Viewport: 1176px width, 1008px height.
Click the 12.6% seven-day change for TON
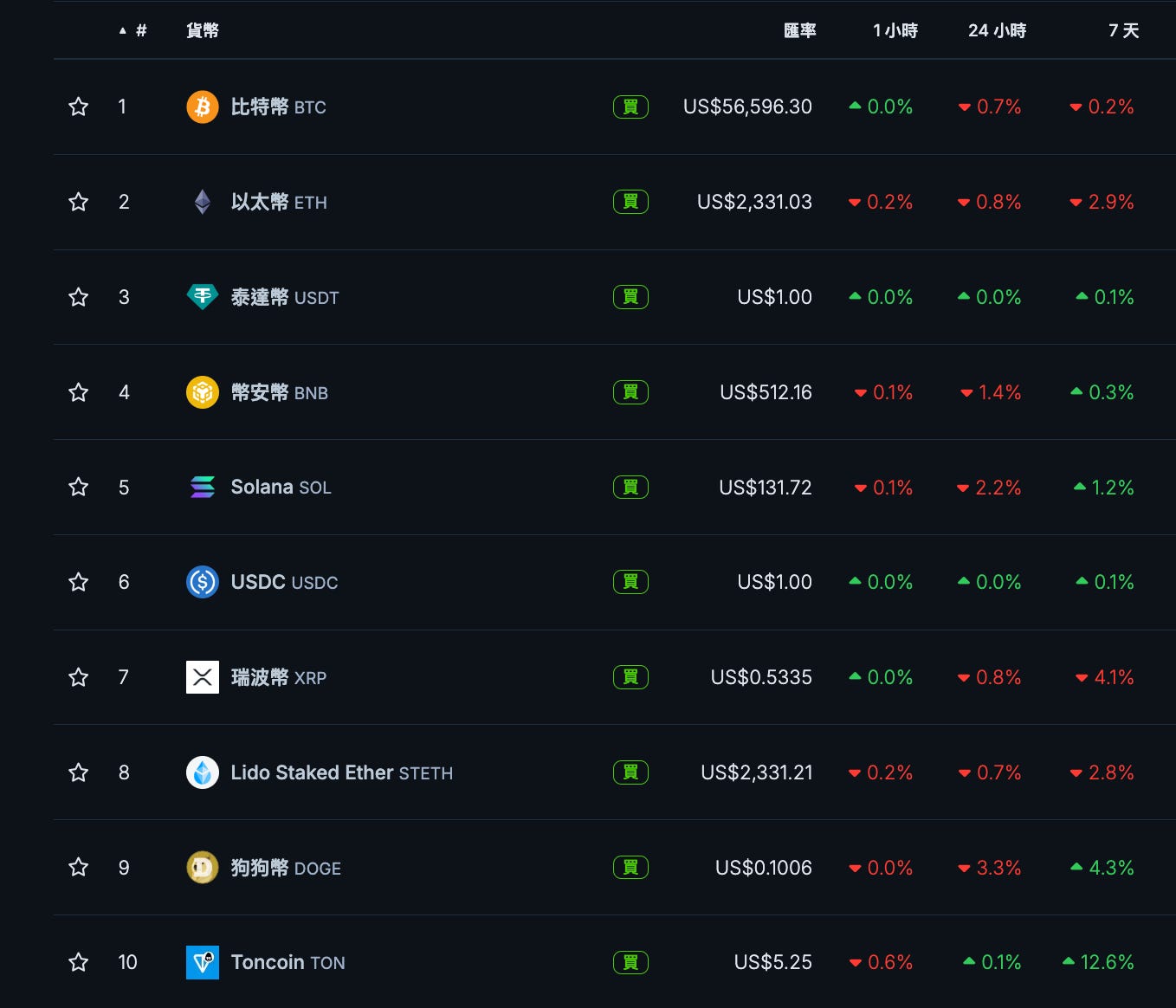coord(1098,962)
